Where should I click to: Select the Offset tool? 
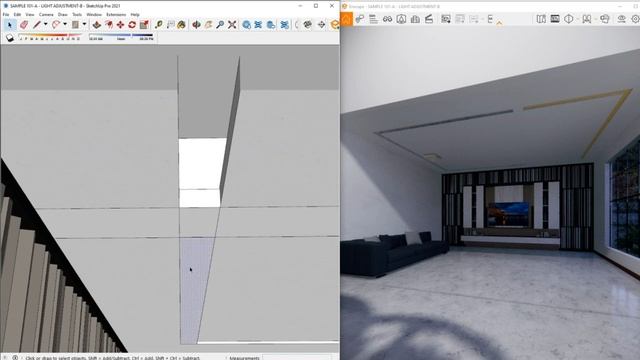(x=109, y=25)
